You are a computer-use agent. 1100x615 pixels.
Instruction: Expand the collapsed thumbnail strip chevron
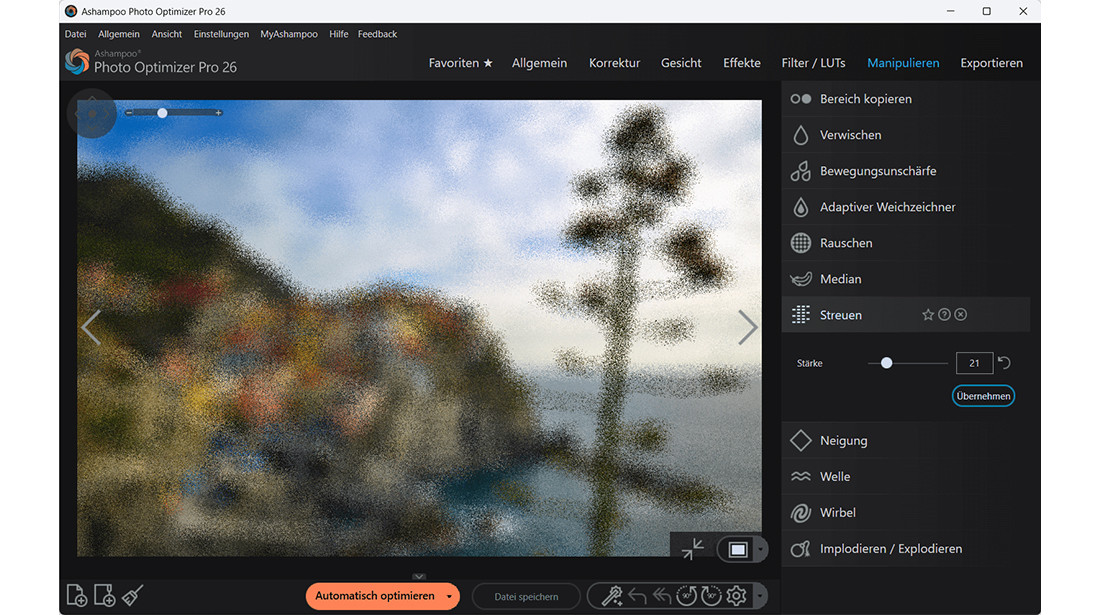(x=419, y=576)
